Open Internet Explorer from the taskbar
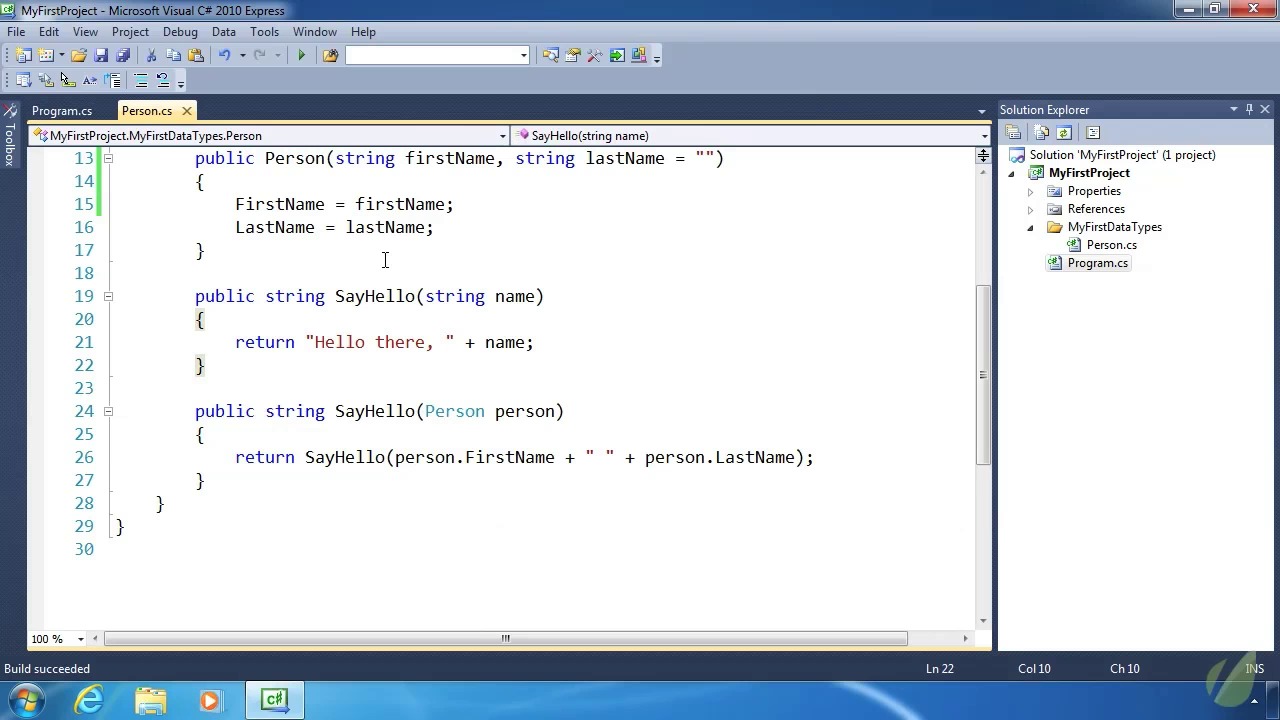1280x720 pixels. click(90, 699)
